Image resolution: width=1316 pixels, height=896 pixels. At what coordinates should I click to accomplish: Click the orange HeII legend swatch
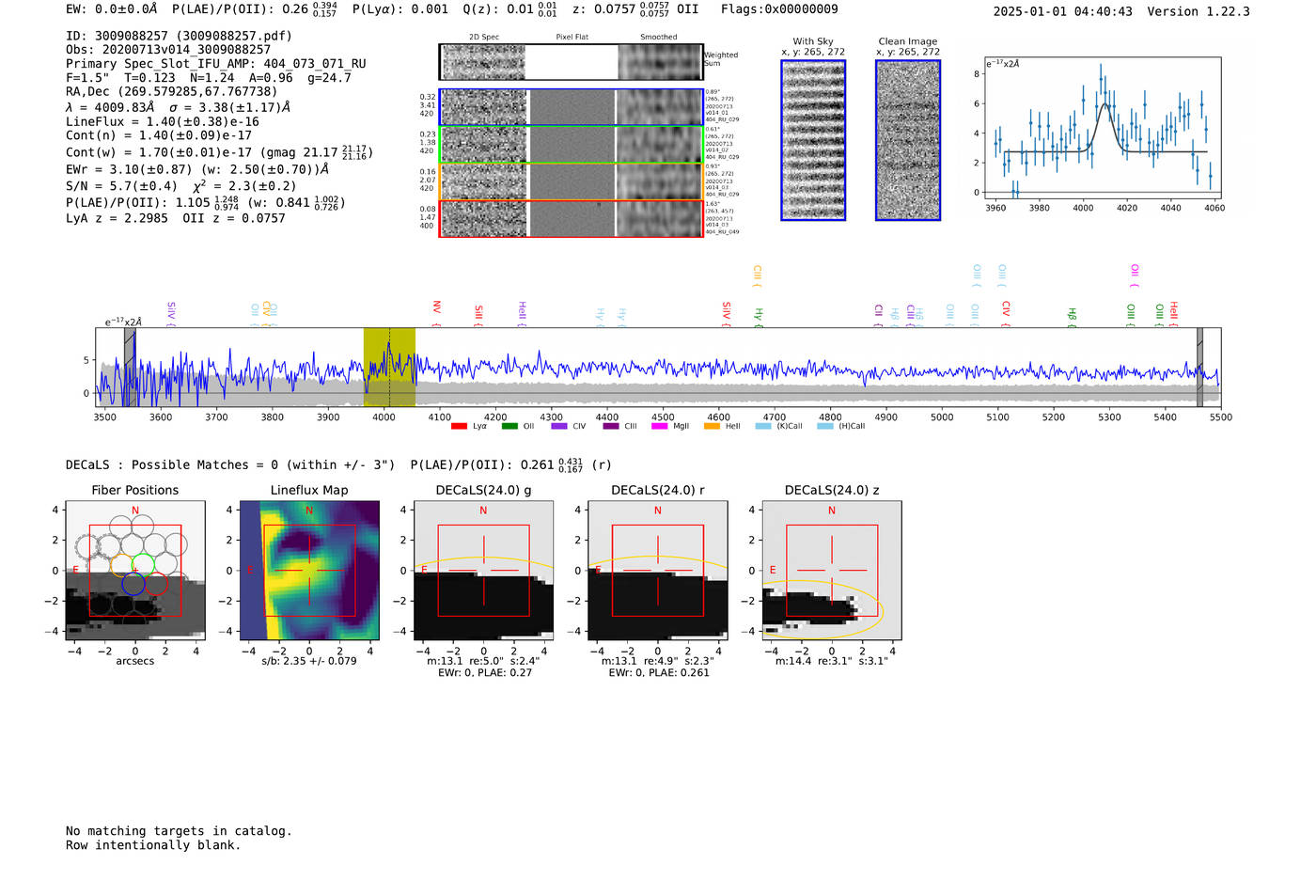[712, 427]
